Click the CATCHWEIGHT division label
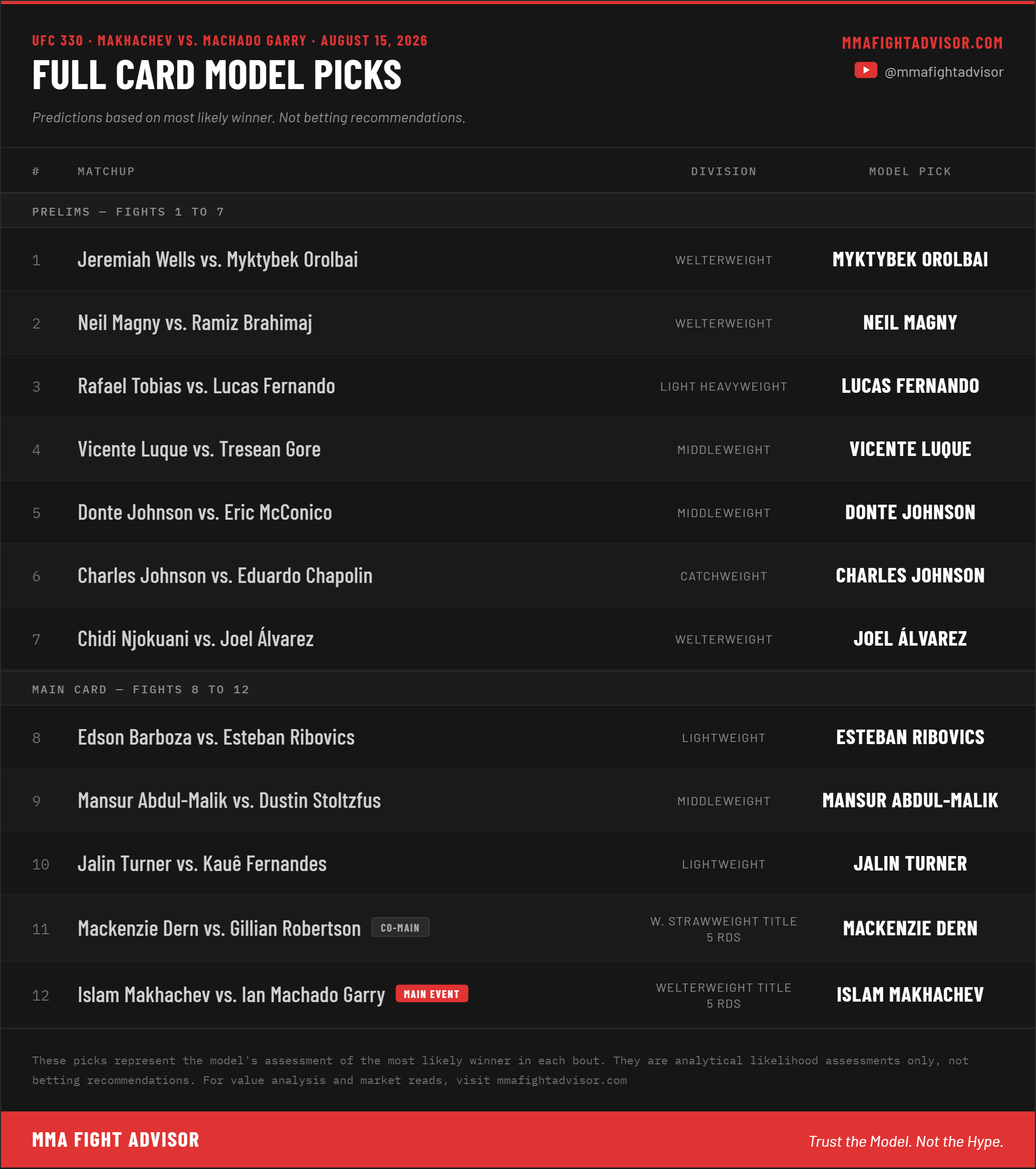1036x1169 pixels. (724, 577)
